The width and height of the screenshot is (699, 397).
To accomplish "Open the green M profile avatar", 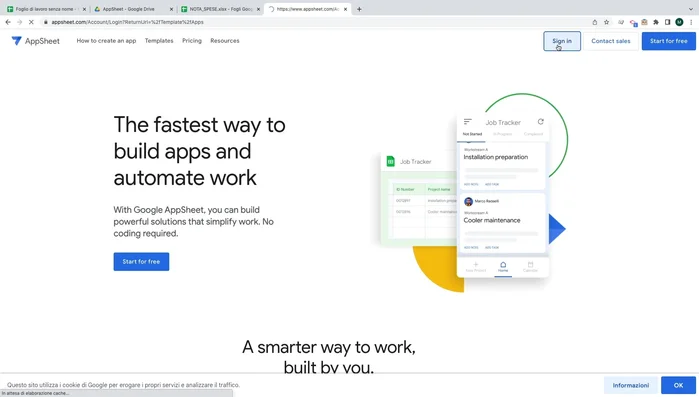I will click(679, 22).
